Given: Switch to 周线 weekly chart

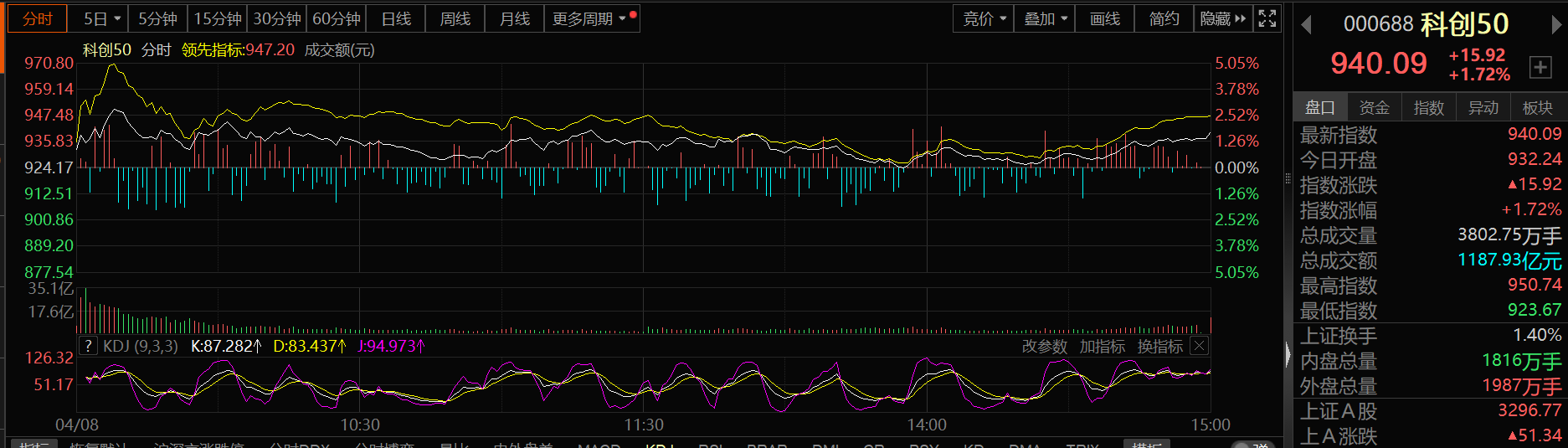Looking at the screenshot, I should (455, 18).
